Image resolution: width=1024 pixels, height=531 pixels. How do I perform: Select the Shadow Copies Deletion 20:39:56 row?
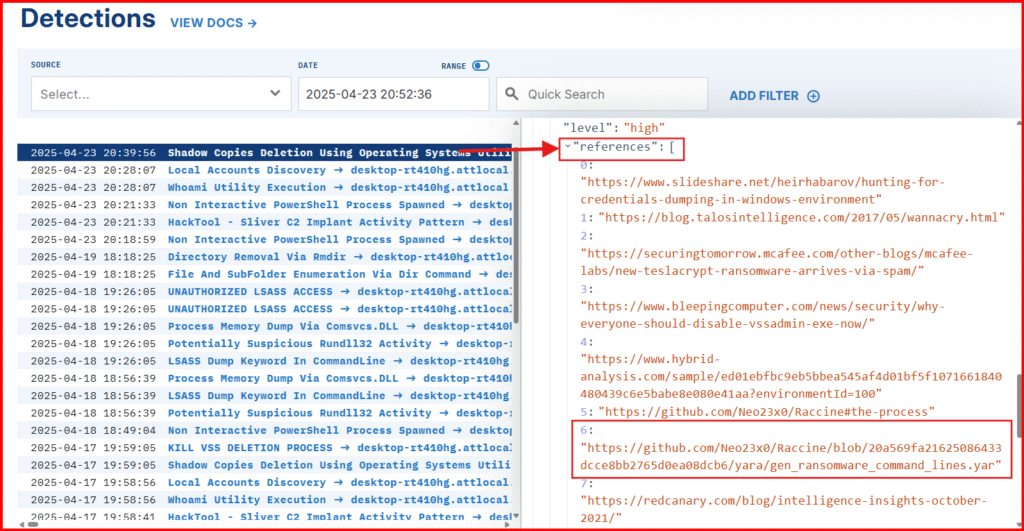click(x=264, y=153)
